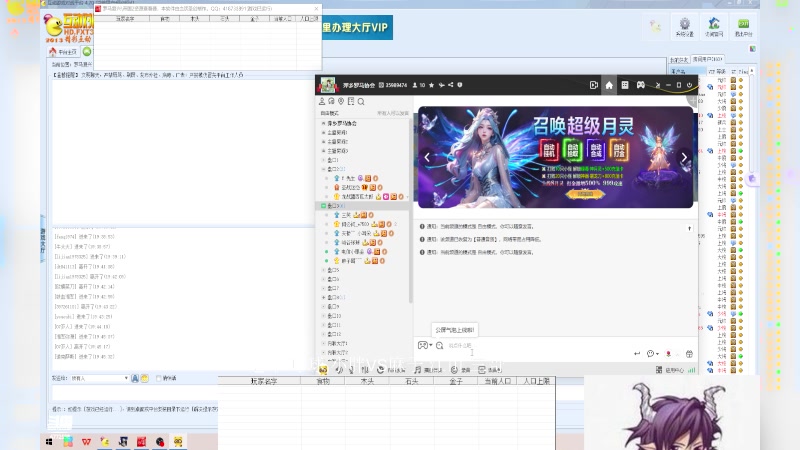
Task: Toggle the microphone icon on the bottom toolbar
Action: pos(351,370)
